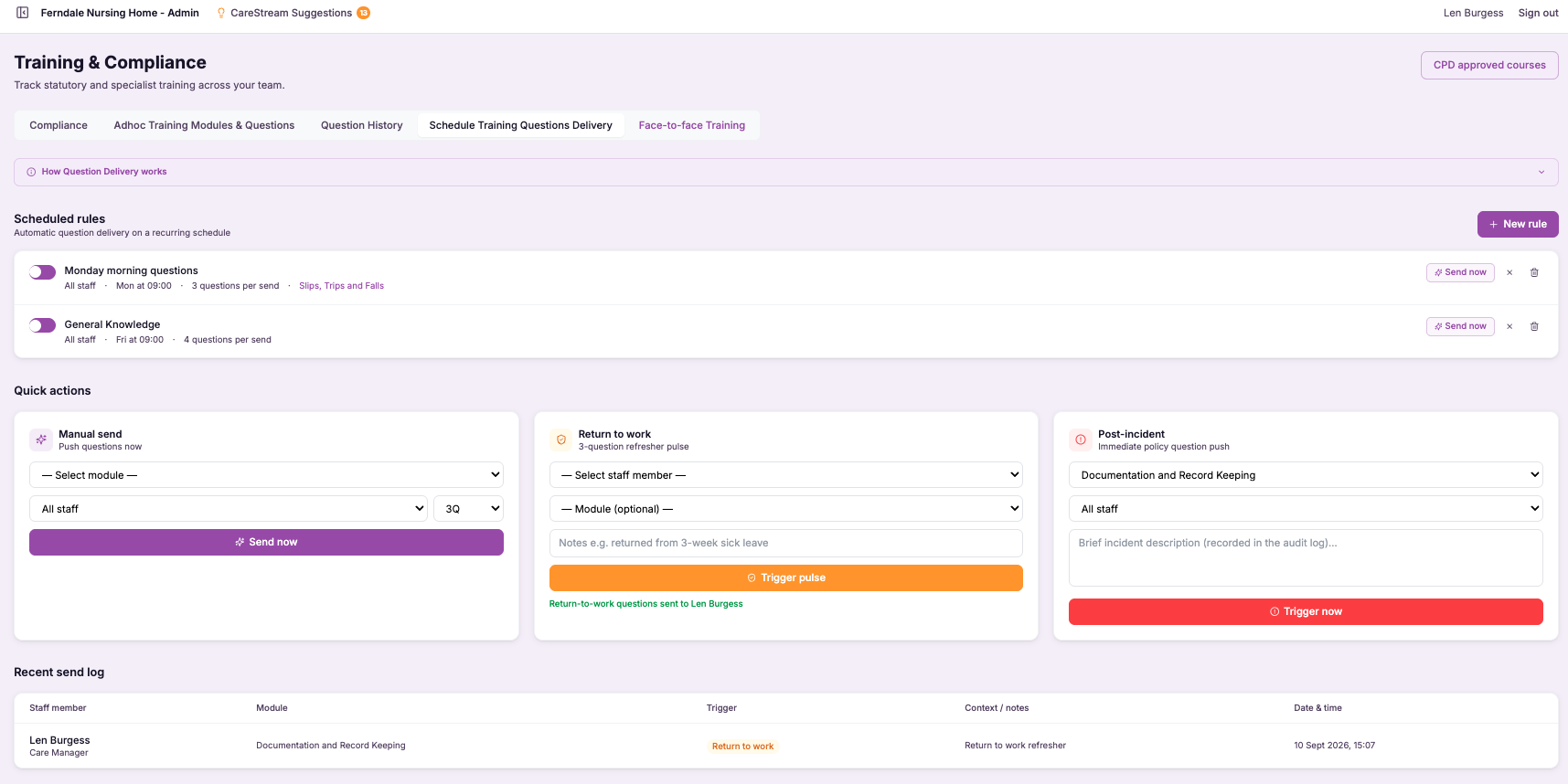Collapse the sidebar panel icon
1568x784 pixels.
[23, 13]
